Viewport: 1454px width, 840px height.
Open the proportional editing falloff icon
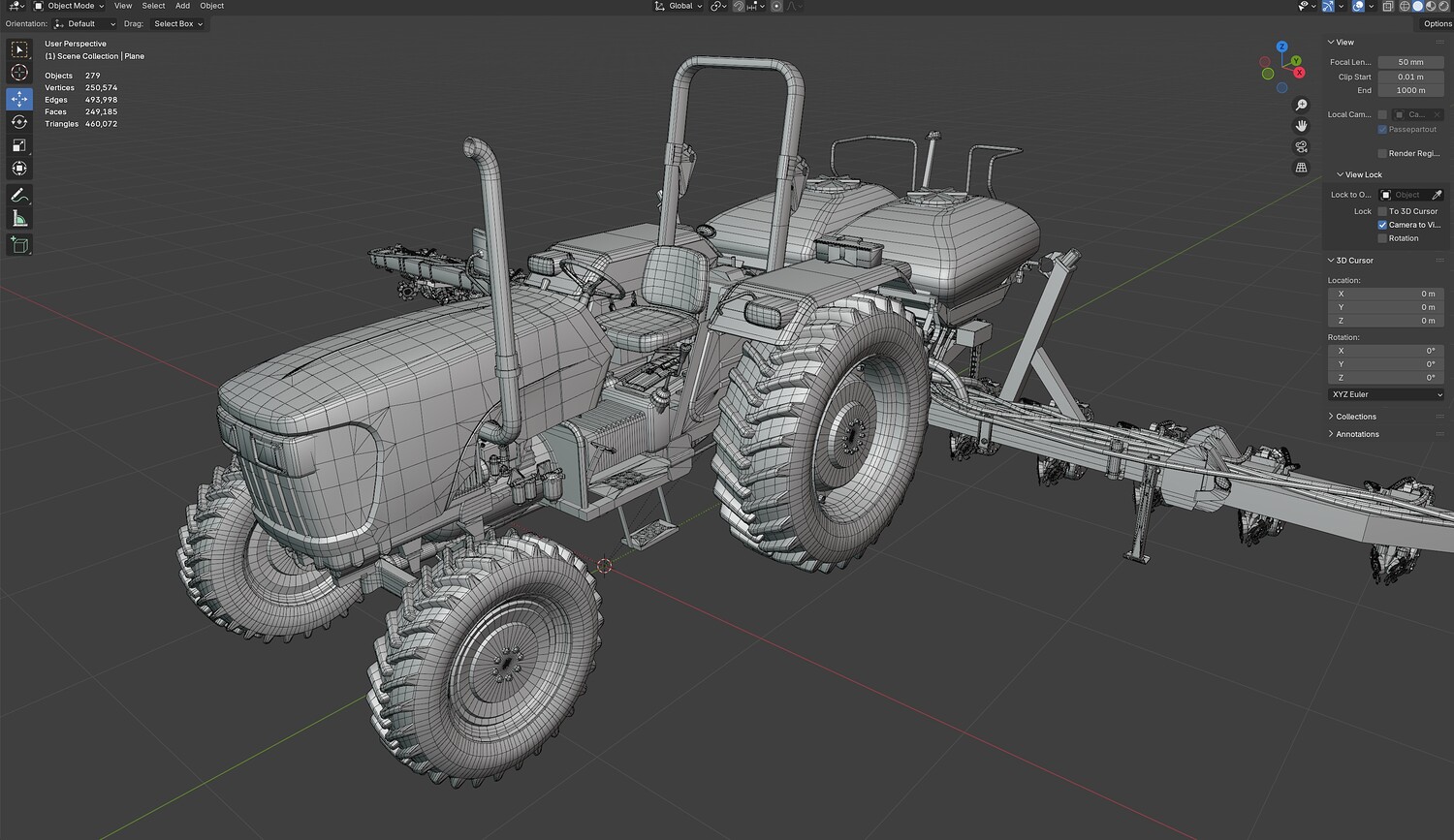[794, 6]
